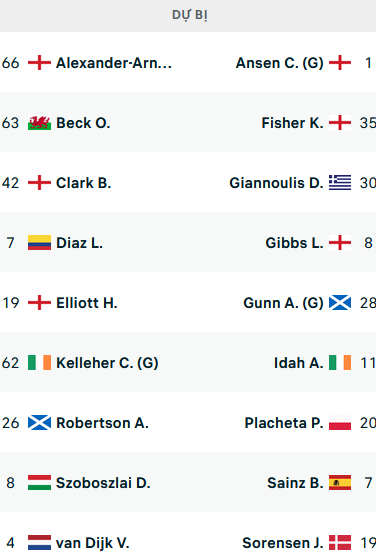This screenshot has width=376, height=558.
Task: Click the Scotland flag next to Robertson A.
Action: click(39, 423)
